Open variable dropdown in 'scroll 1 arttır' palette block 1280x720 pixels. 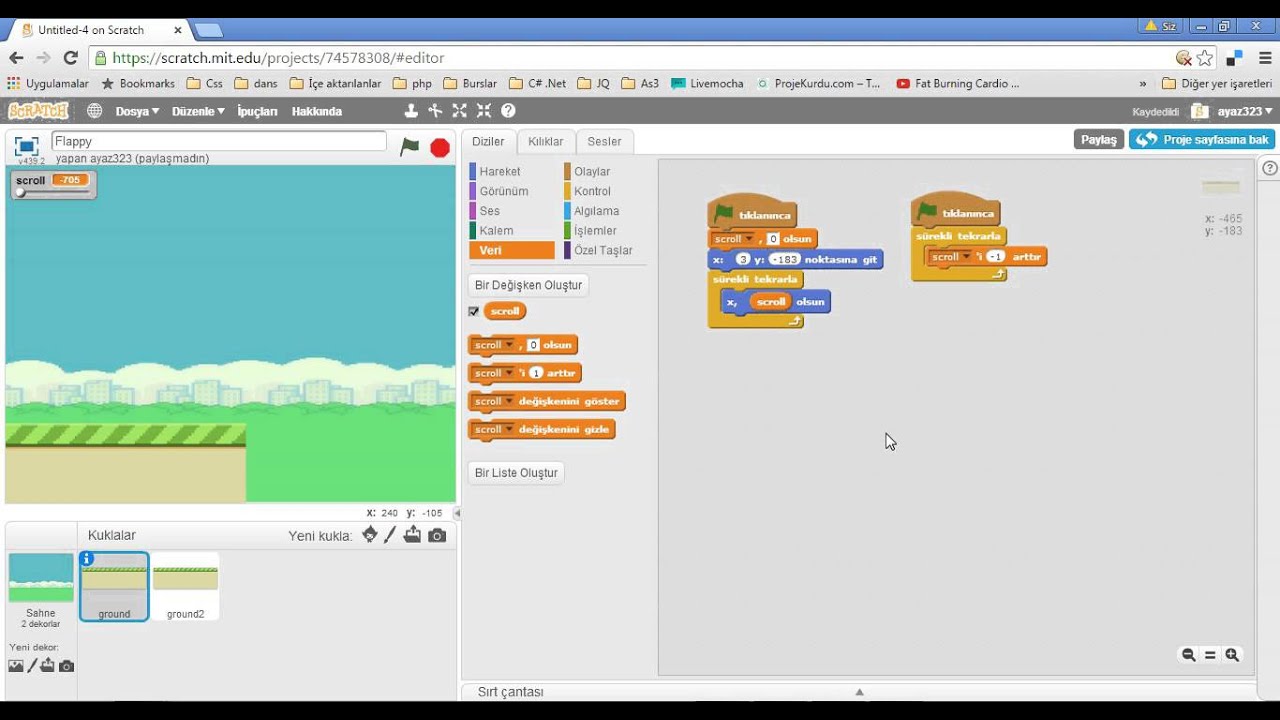coord(509,373)
